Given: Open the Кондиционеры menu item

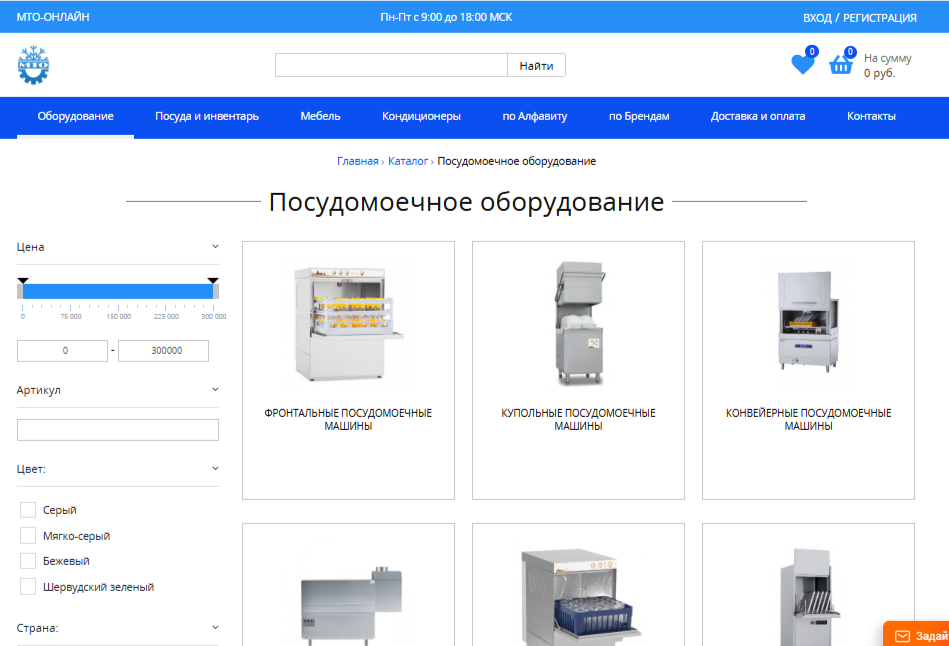Looking at the screenshot, I should click(421, 116).
